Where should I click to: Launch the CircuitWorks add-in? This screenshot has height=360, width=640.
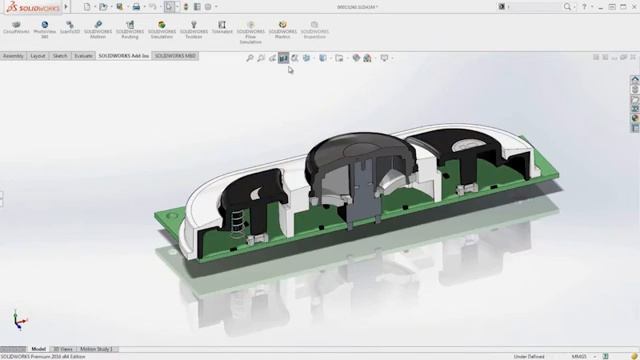click(x=16, y=27)
